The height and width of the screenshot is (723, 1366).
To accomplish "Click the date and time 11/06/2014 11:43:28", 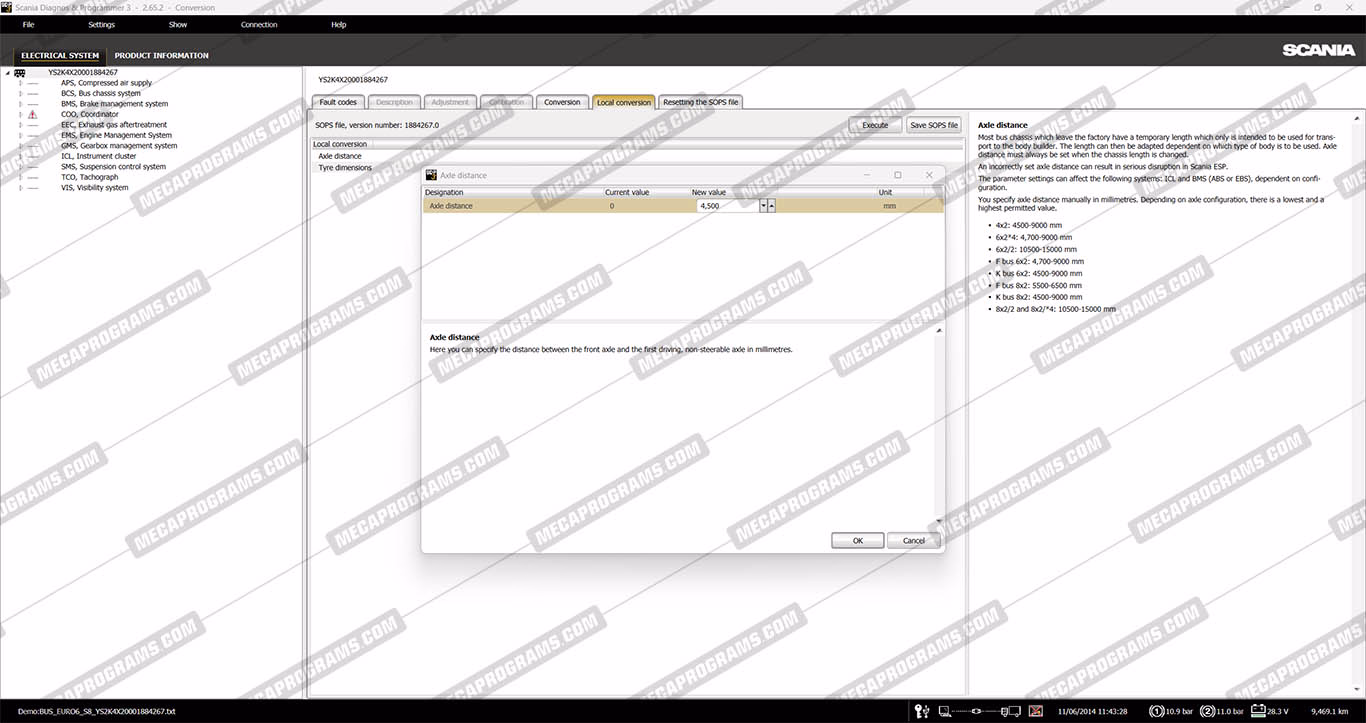I will pos(1094,711).
